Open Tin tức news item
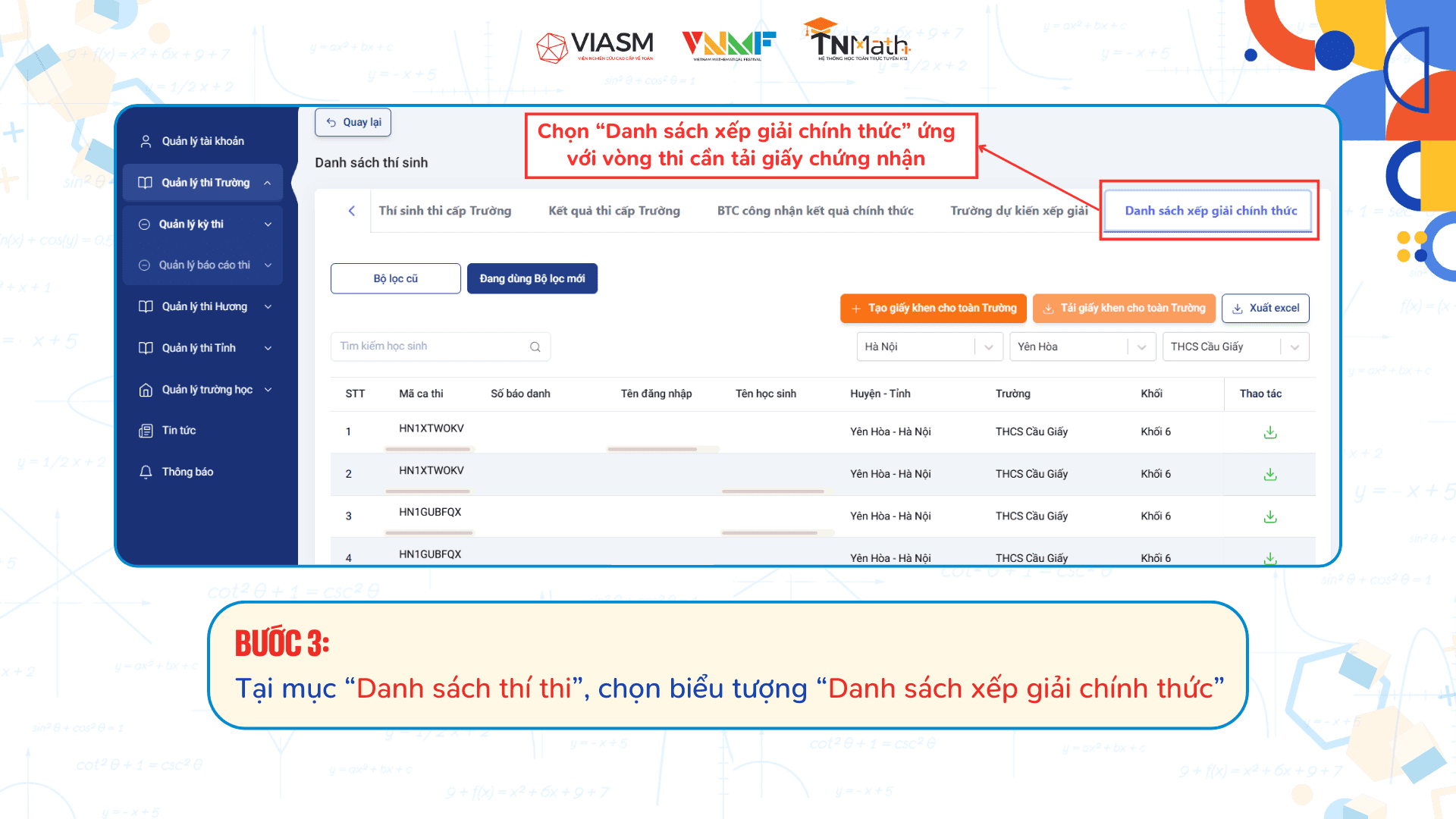The image size is (1456, 819). click(x=178, y=431)
